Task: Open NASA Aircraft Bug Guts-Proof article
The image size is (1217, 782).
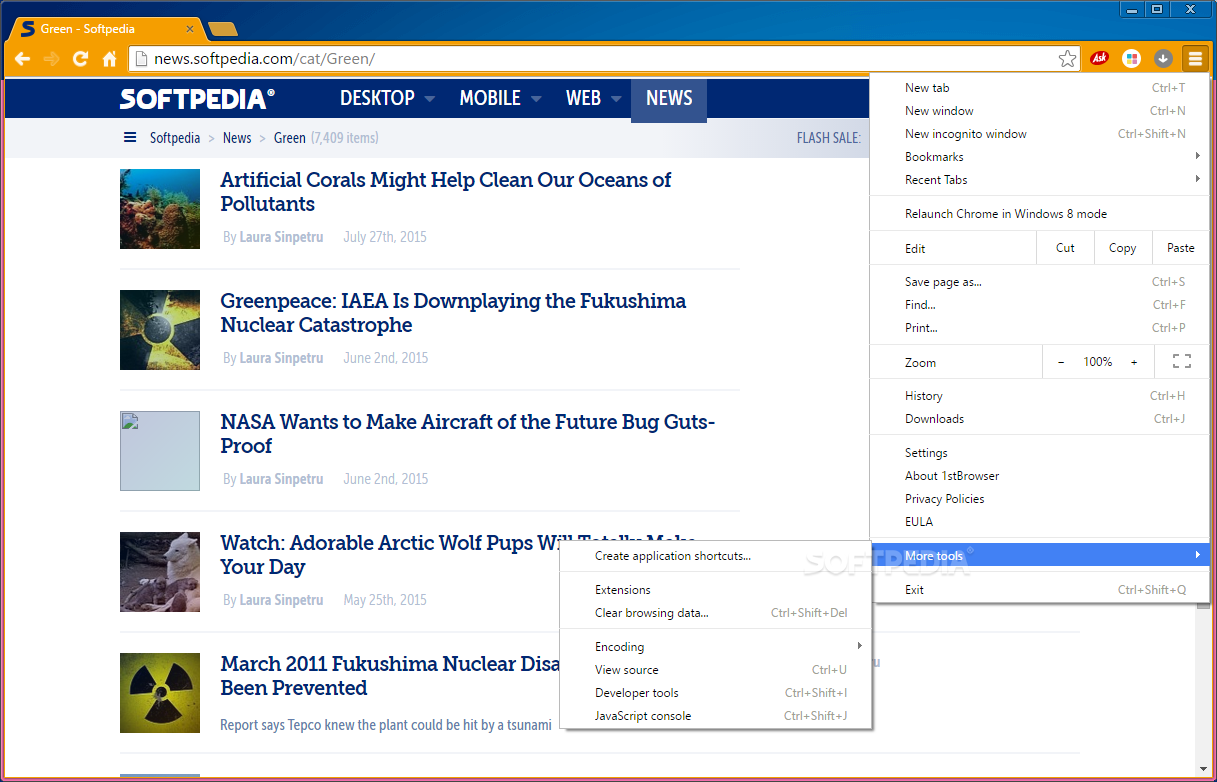Action: 467,434
